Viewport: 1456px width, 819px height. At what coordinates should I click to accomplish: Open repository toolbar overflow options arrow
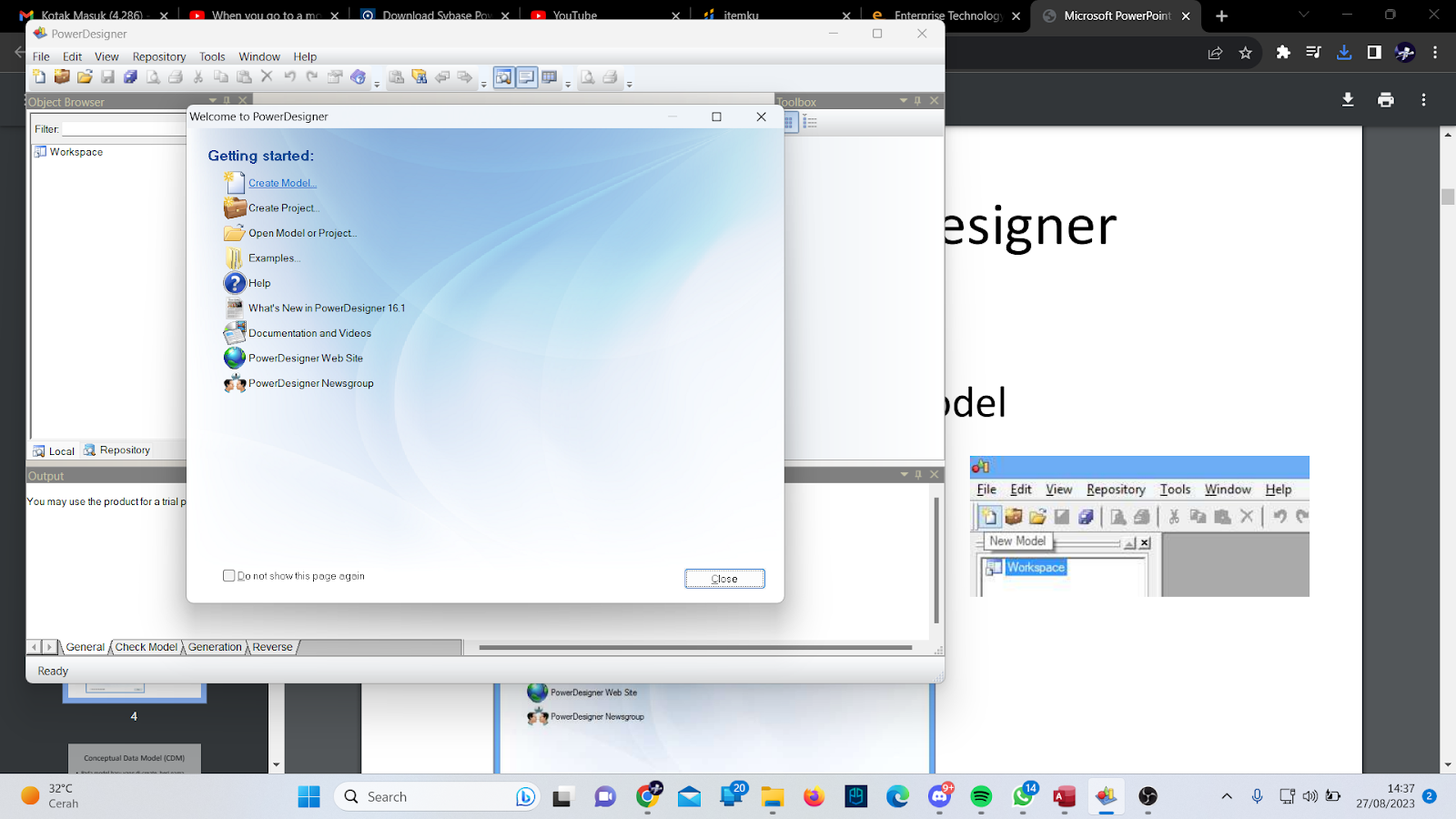click(x=484, y=84)
